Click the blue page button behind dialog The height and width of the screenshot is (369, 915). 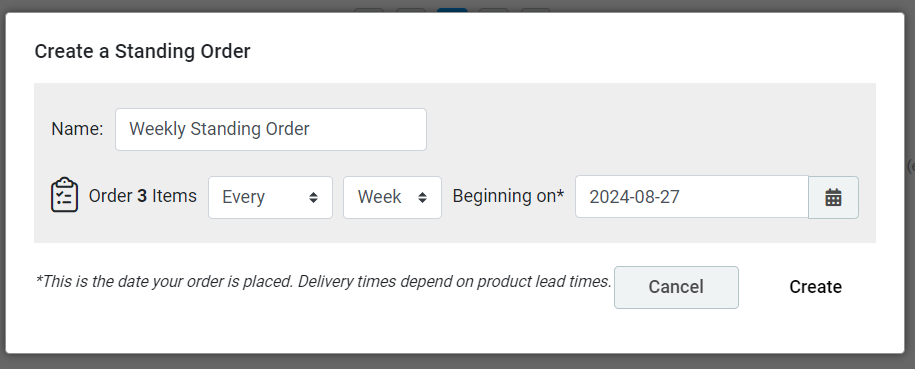452,10
